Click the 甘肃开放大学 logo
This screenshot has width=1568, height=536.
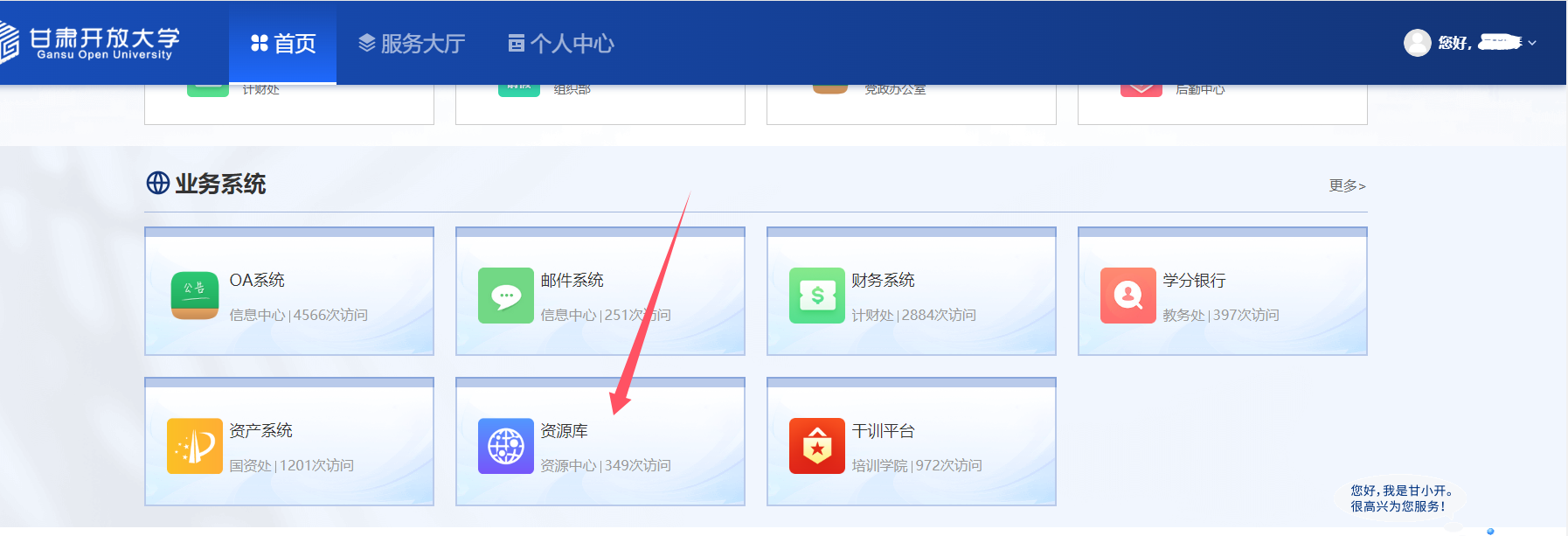tap(90, 42)
